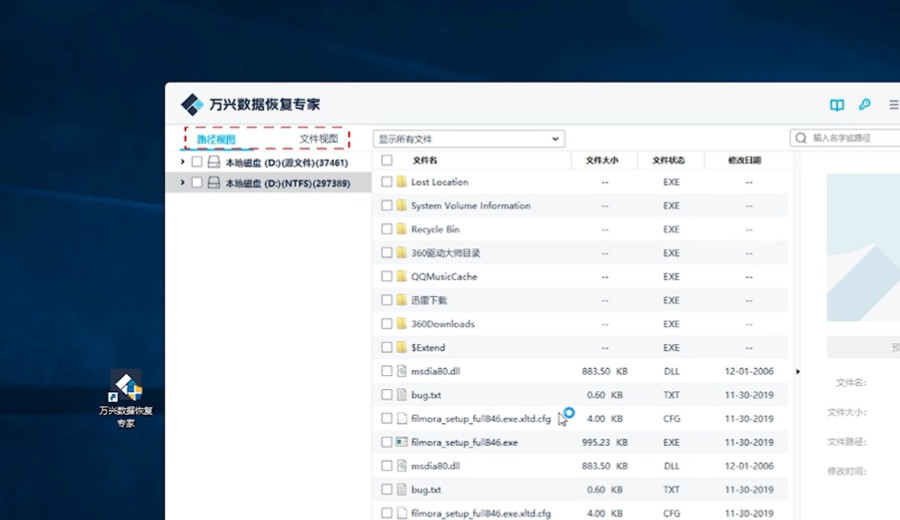Sort by 文件大小 column header
The width and height of the screenshot is (900, 520).
point(602,160)
